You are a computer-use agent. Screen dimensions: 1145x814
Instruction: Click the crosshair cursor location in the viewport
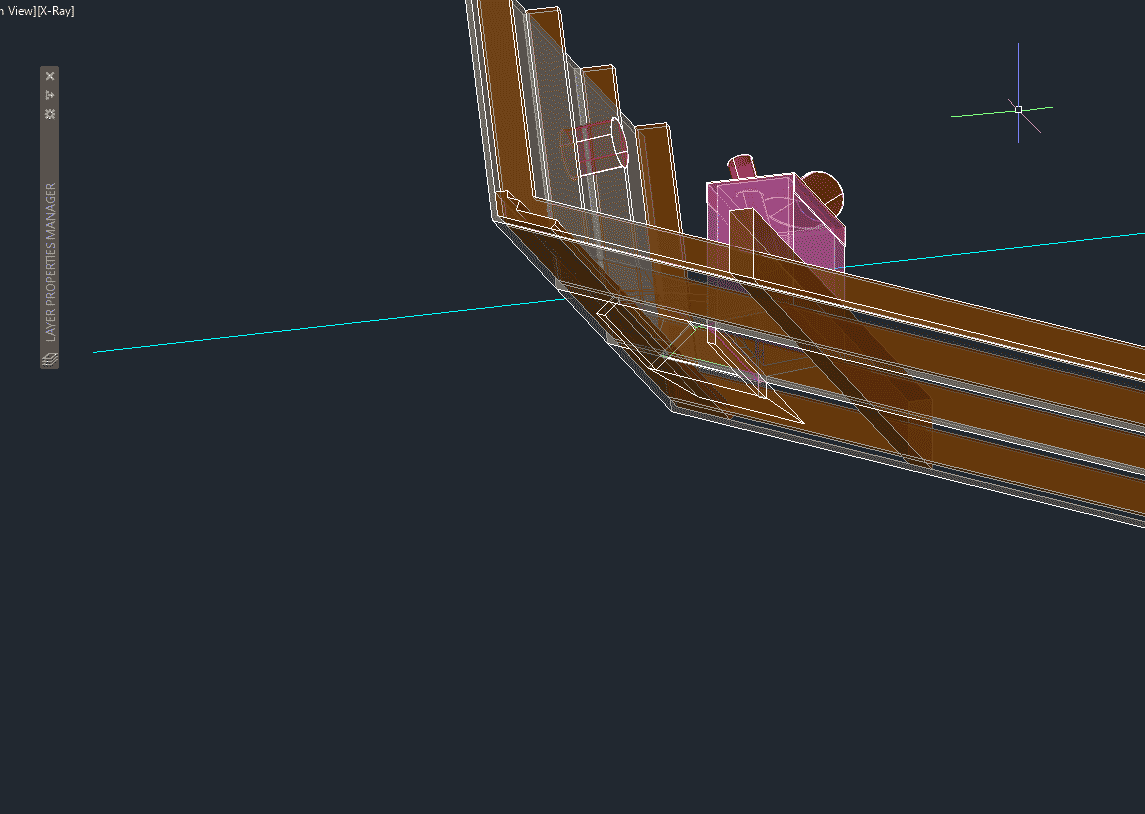pos(1018,109)
